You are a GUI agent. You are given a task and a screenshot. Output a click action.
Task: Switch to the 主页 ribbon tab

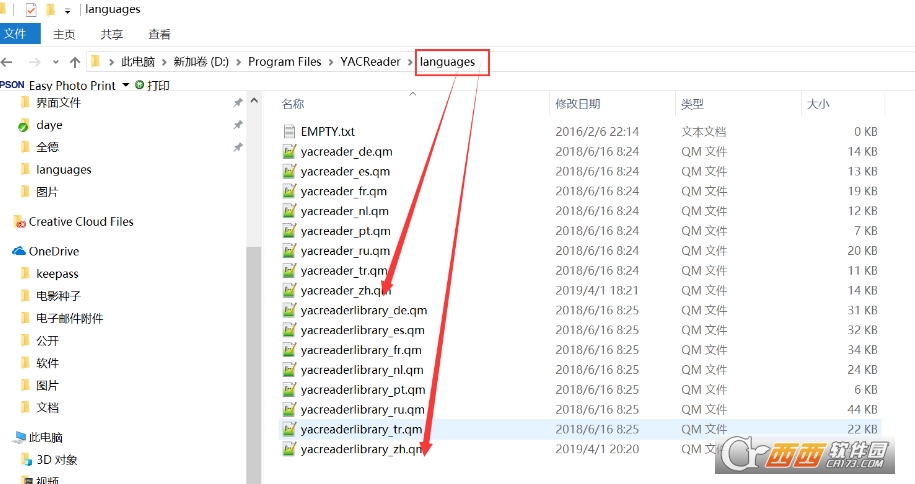(x=64, y=34)
